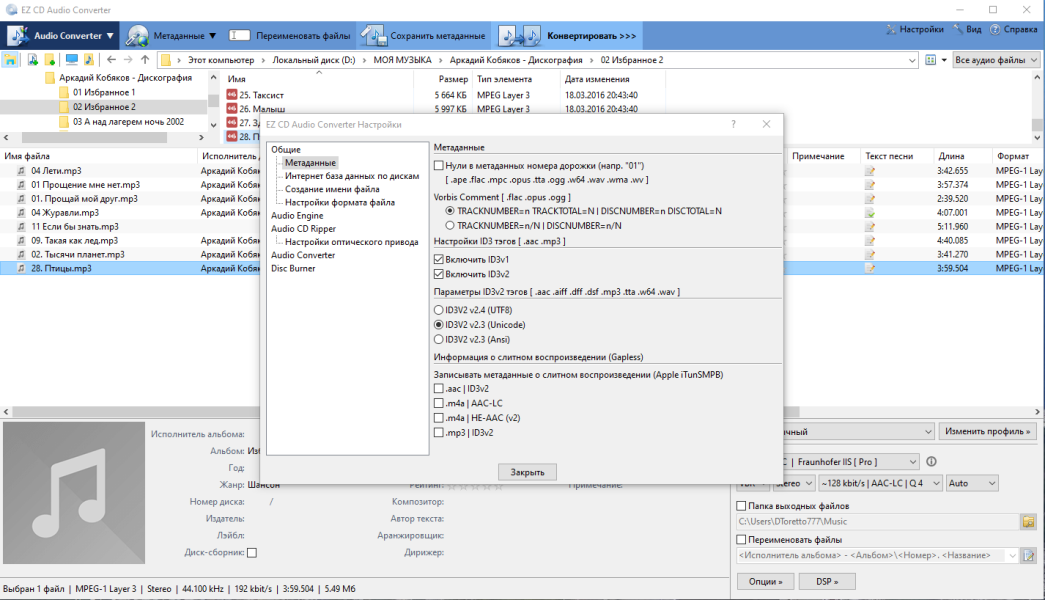Open the Метаданные toolbar dropdown
Screen dimensions: 1045x600
coord(171,35)
